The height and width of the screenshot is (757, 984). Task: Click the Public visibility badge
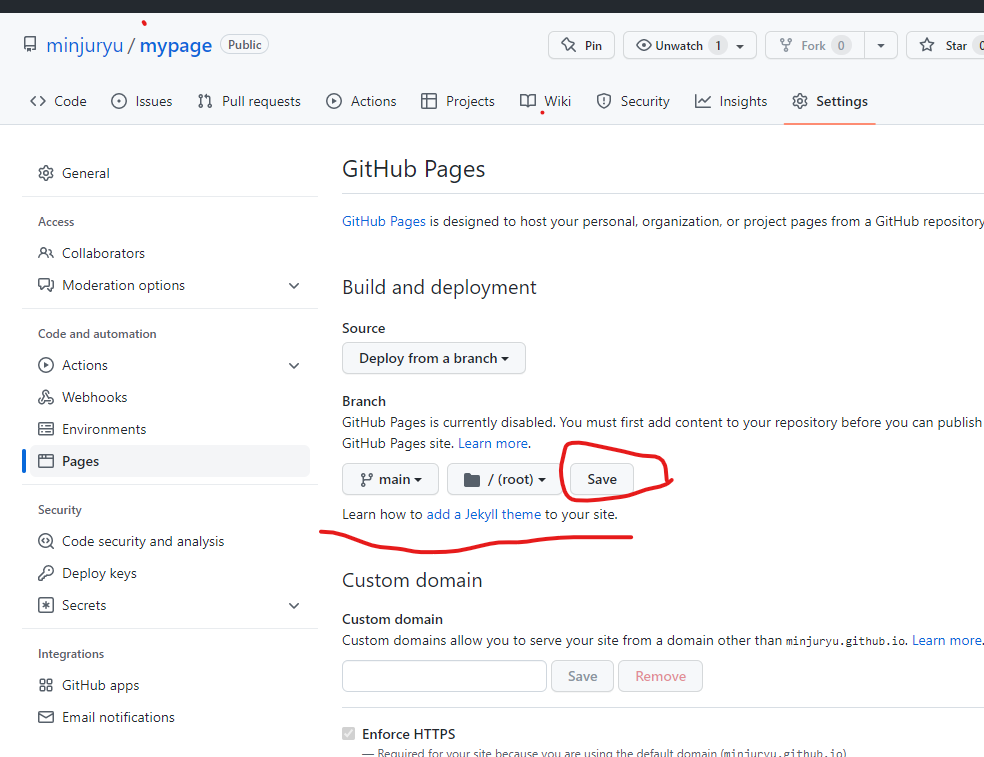point(244,45)
